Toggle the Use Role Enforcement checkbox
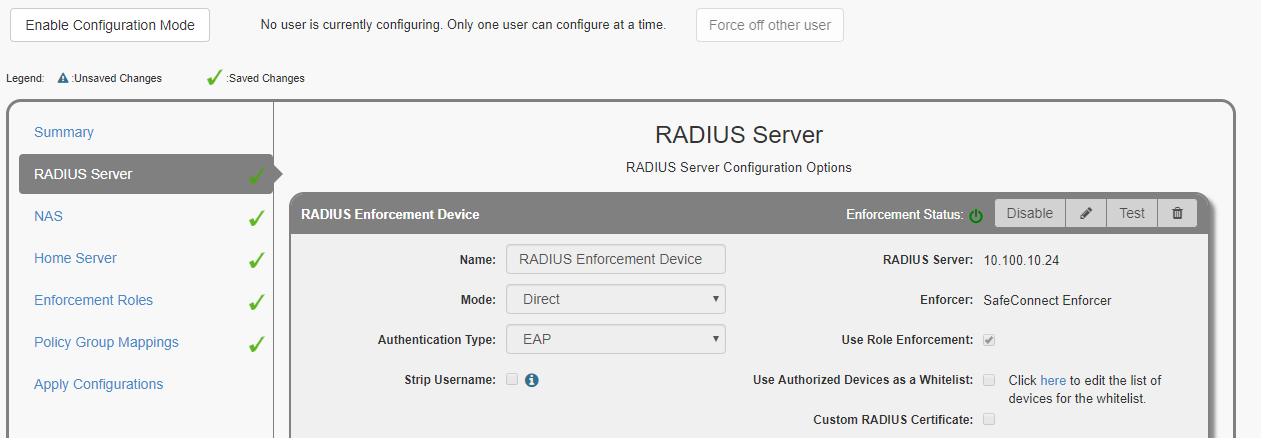Image resolution: width=1261 pixels, height=438 pixels. 989,340
